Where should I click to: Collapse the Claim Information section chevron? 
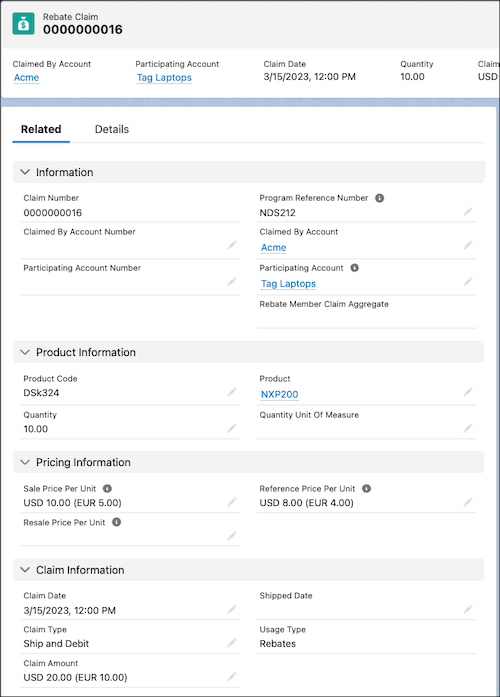(25, 570)
